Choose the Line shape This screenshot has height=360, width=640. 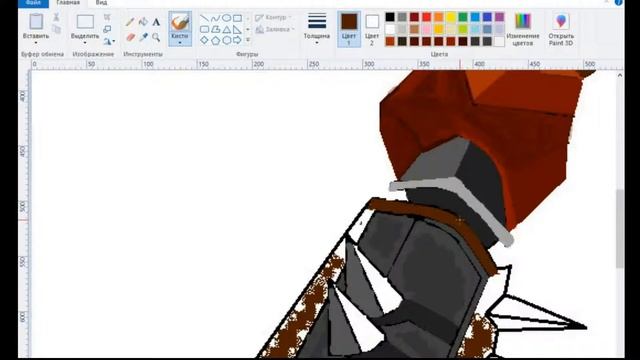click(x=204, y=18)
